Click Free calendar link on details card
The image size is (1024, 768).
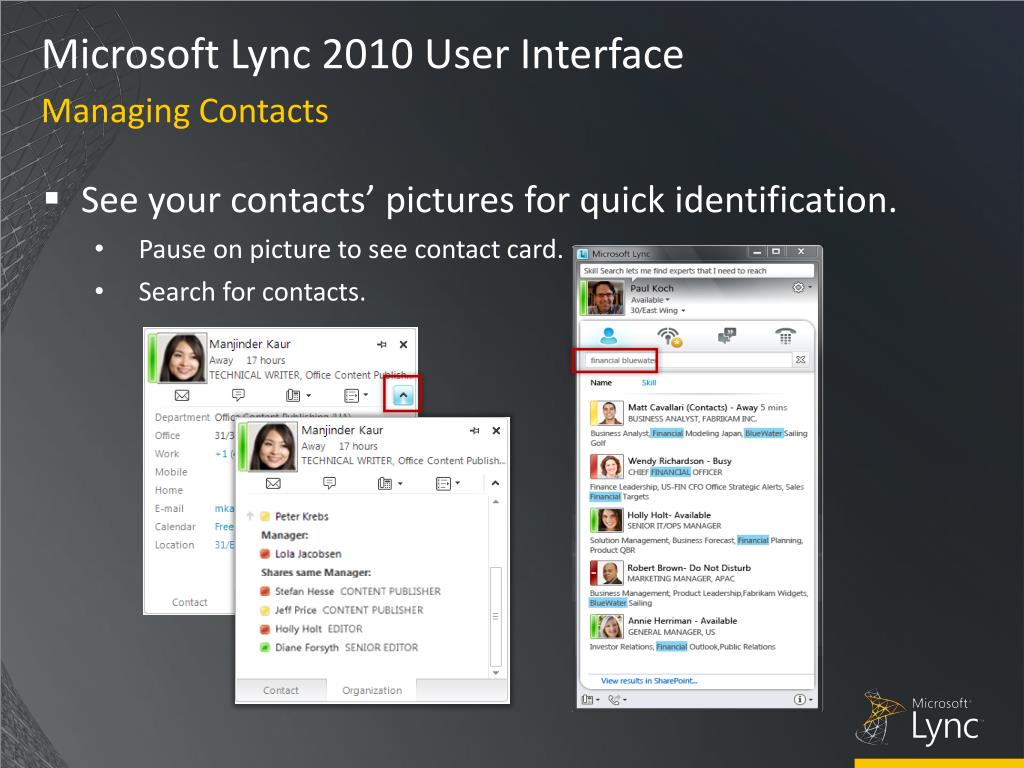click(223, 526)
